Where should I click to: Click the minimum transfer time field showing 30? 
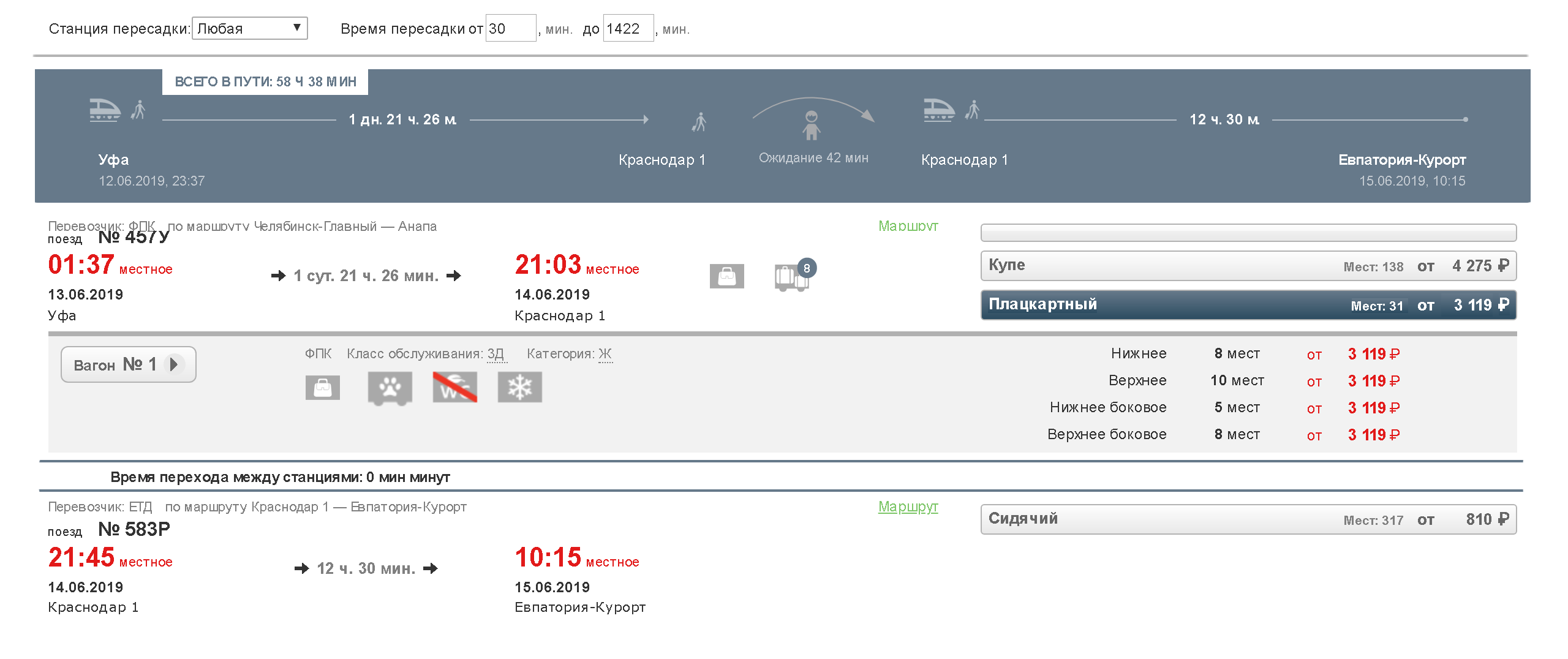(x=511, y=28)
